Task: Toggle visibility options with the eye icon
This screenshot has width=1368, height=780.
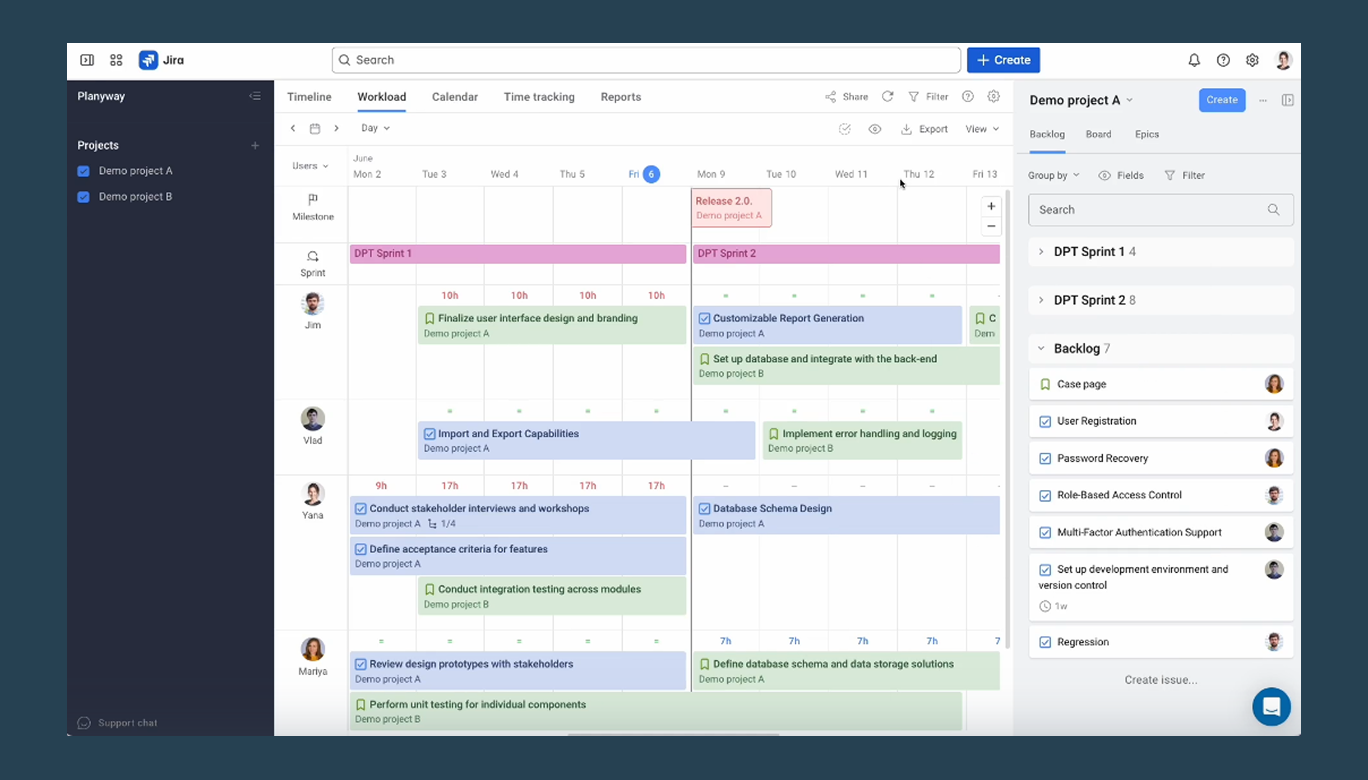Action: [x=875, y=128]
